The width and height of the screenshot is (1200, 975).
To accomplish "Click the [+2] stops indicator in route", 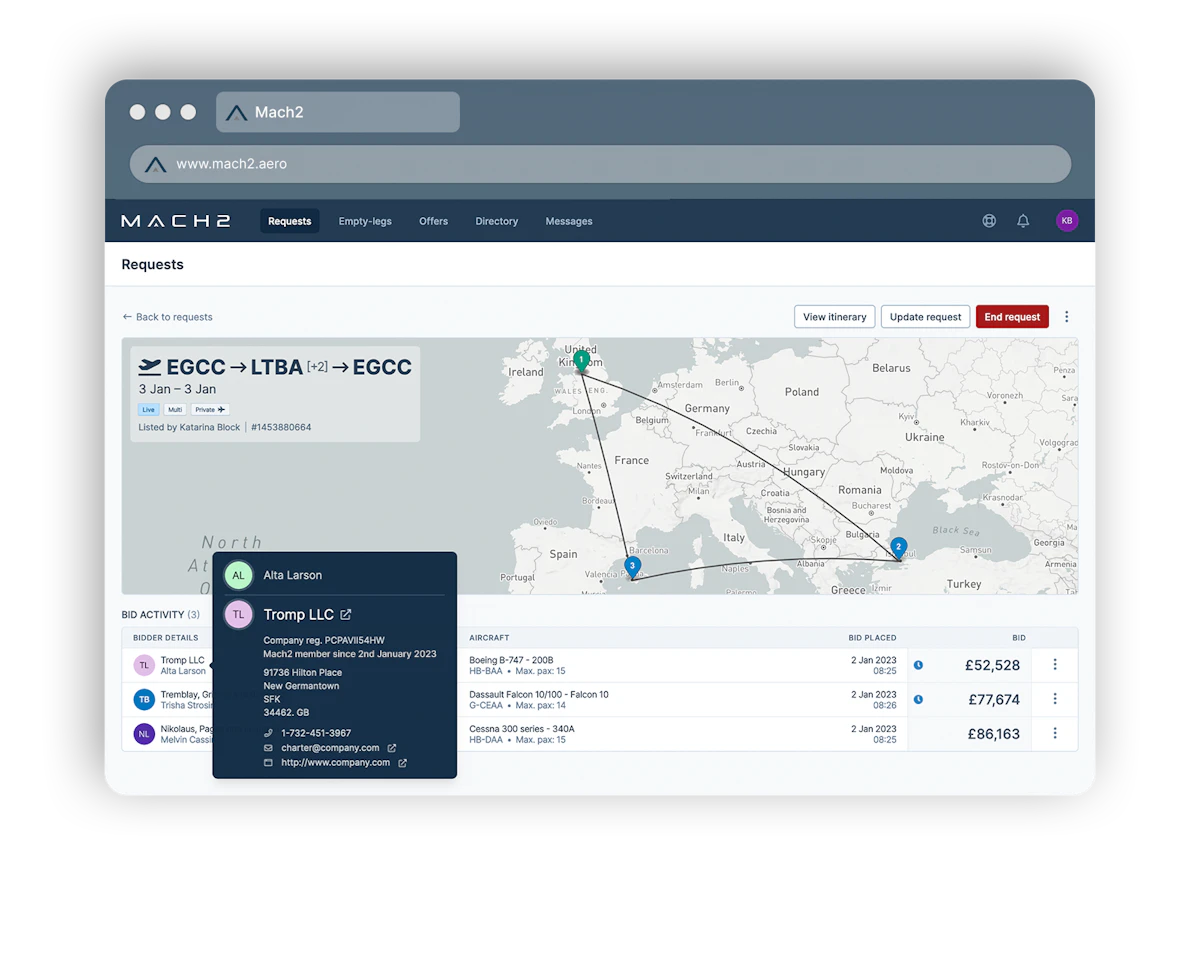I will tap(317, 366).
